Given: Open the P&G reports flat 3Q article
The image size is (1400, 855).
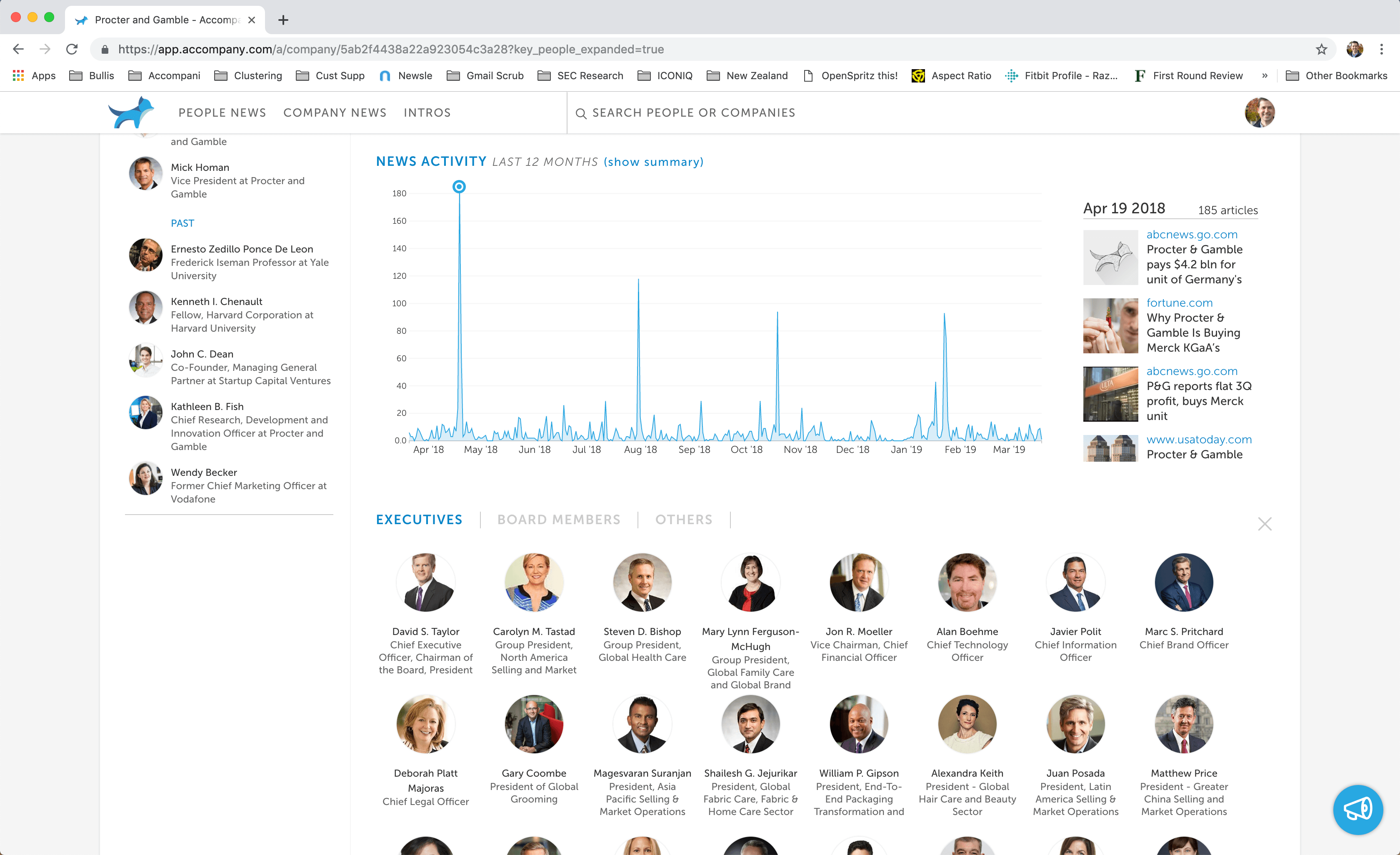Looking at the screenshot, I should (x=1199, y=401).
